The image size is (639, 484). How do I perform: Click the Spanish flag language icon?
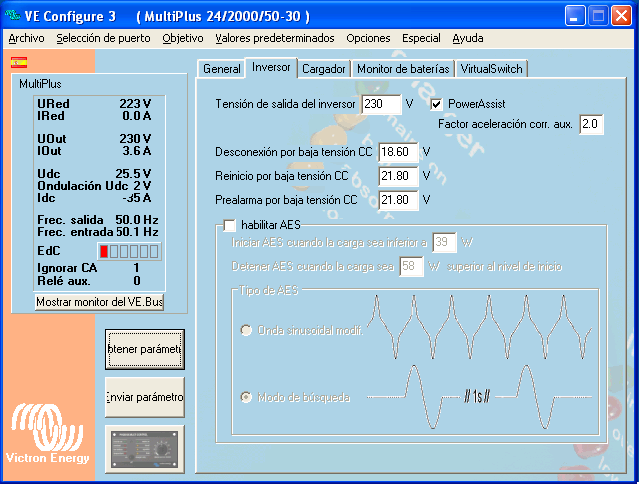19,63
